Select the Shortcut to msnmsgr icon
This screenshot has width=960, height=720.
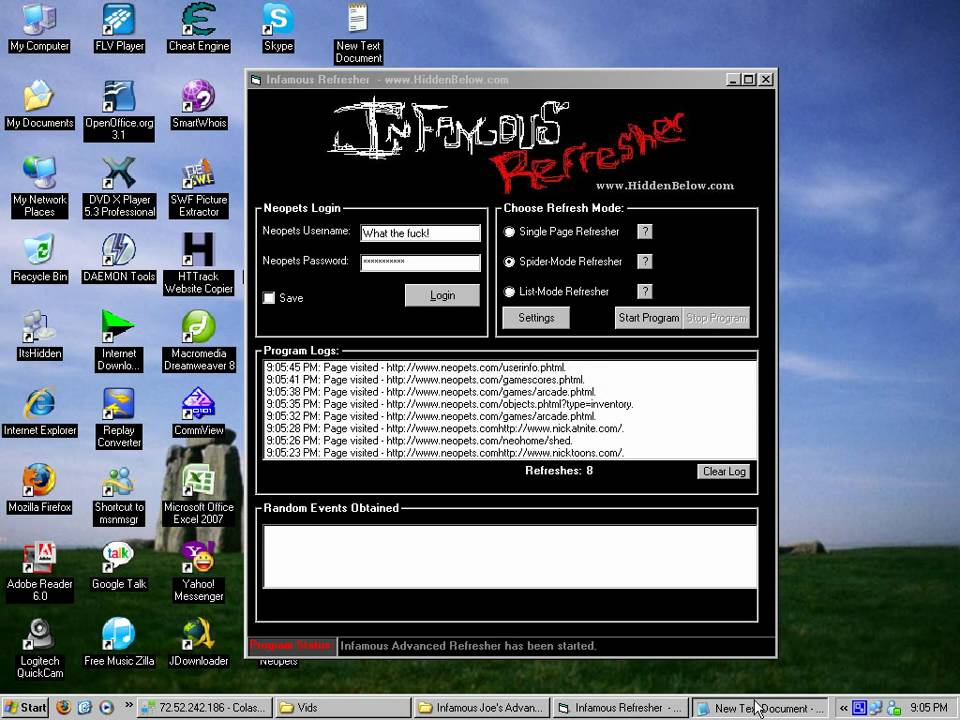tap(119, 495)
